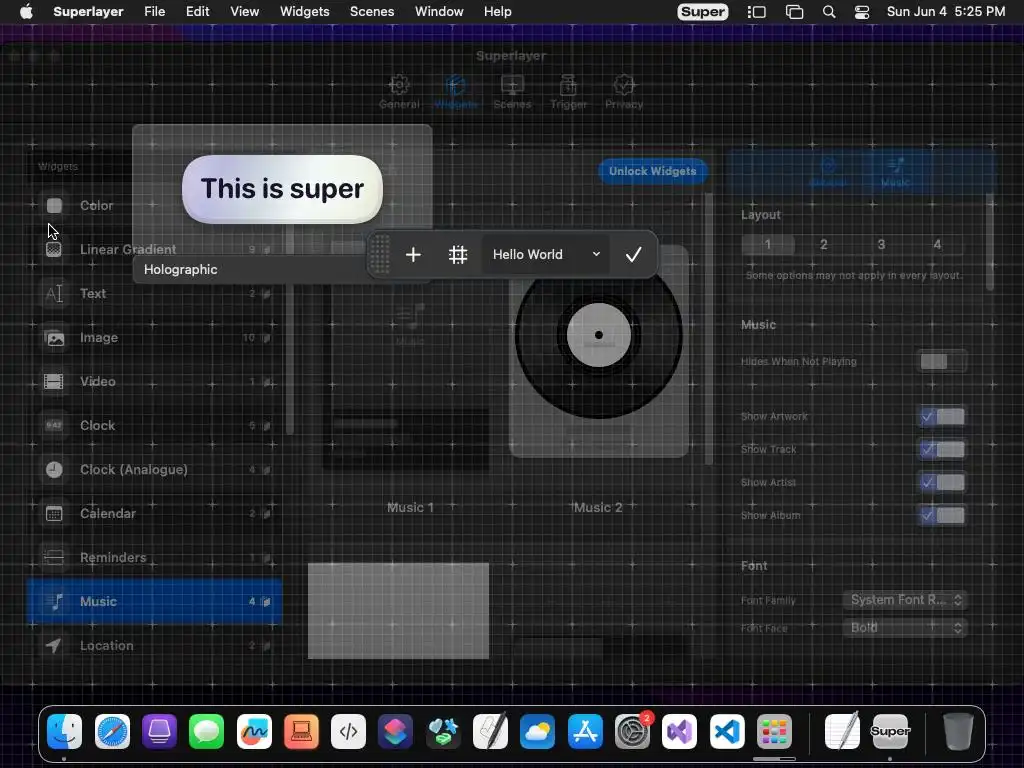
Task: Add a new widget with plus icon
Action: coord(413,255)
